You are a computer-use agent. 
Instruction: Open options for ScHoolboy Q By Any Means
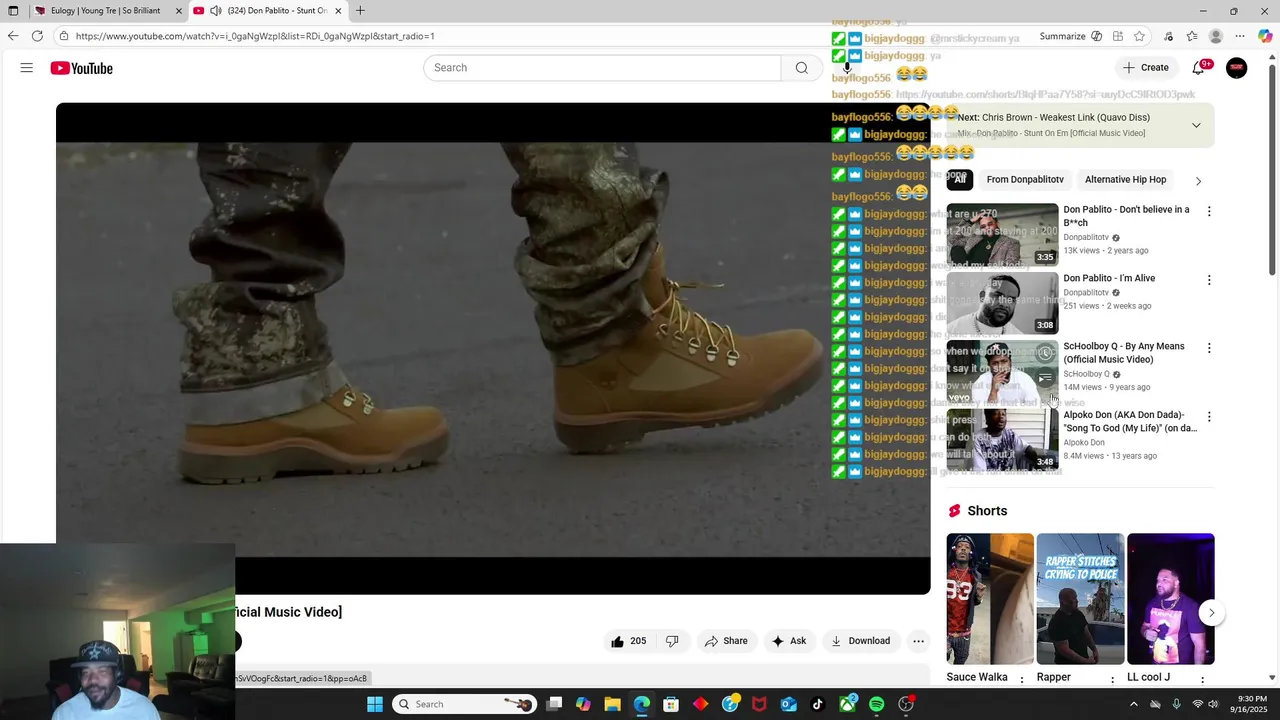1209,348
